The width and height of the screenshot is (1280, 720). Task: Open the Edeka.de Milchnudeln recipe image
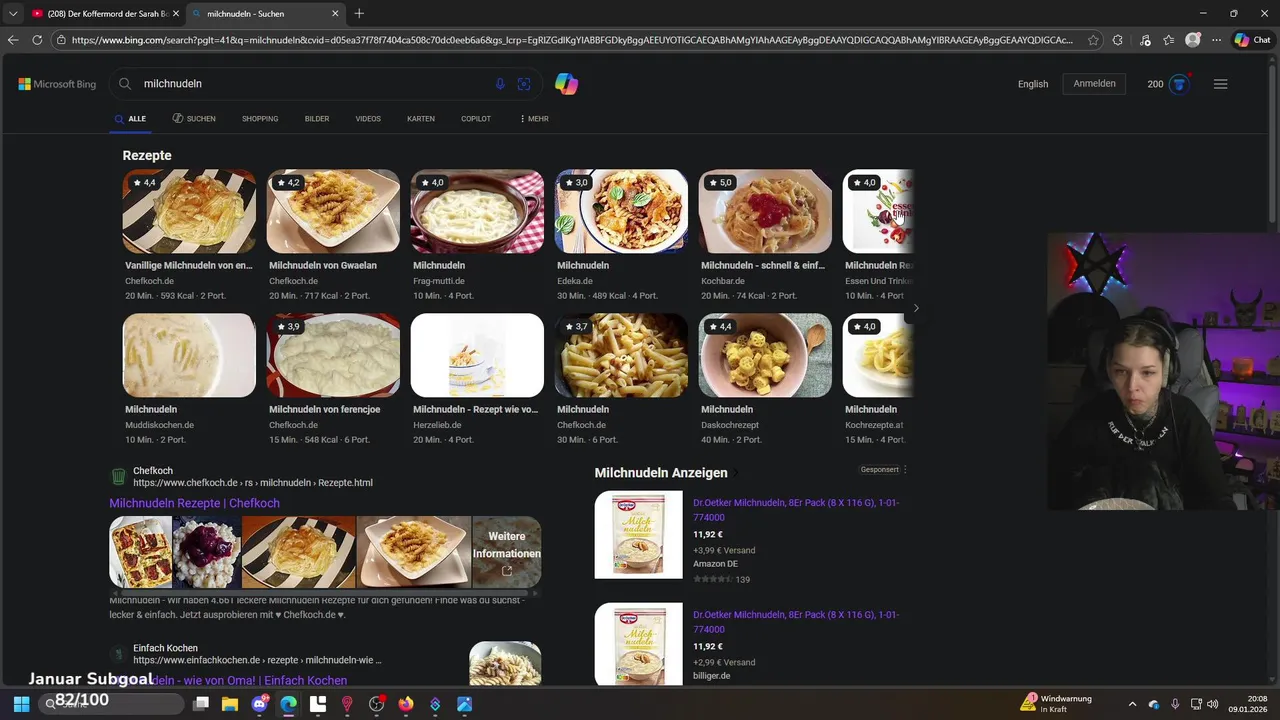[621, 211]
